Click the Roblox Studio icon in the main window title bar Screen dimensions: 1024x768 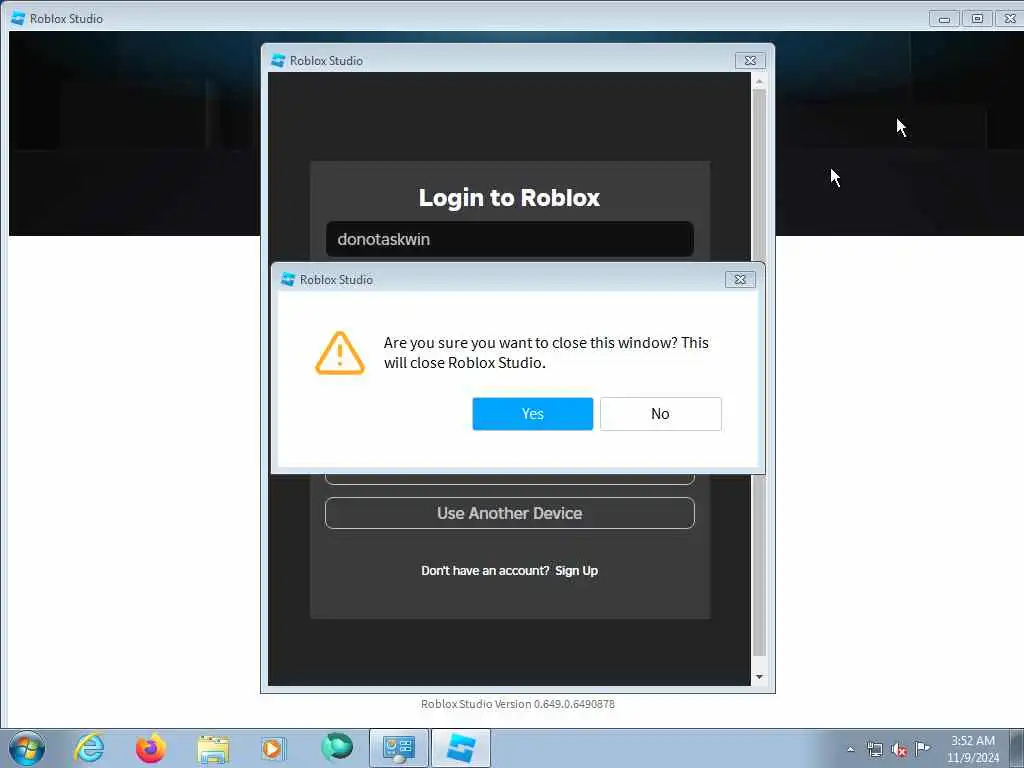(18, 18)
